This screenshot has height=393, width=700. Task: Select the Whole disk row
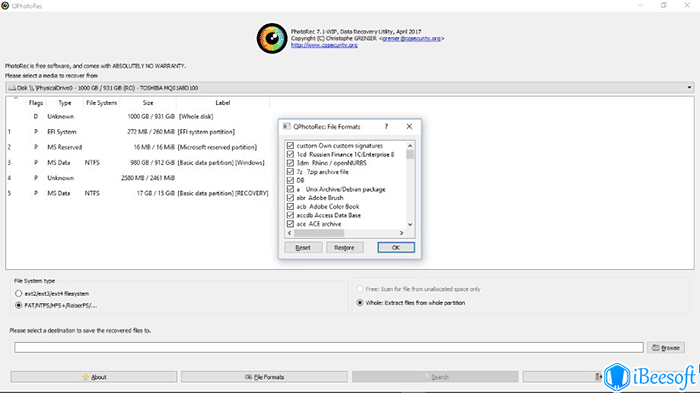click(x=138, y=117)
